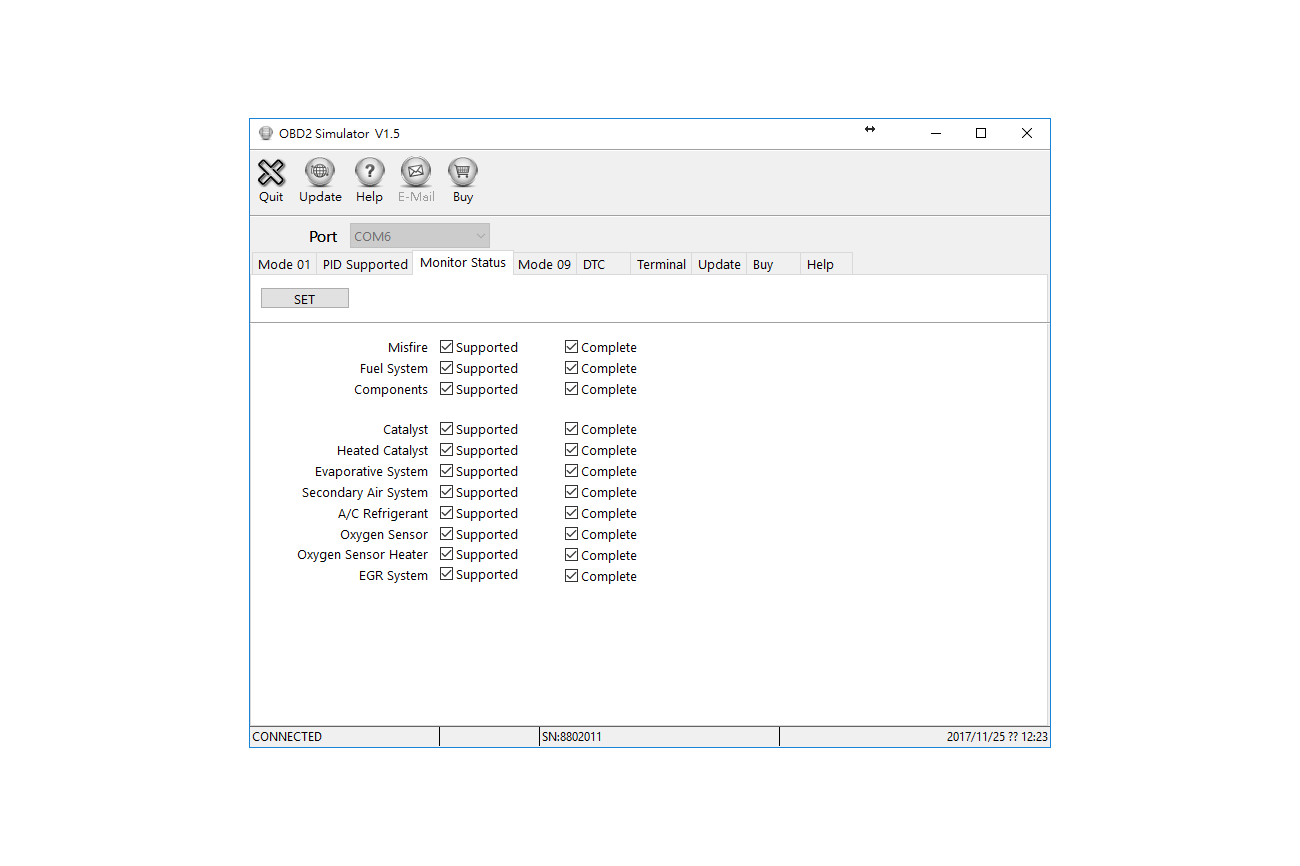Image resolution: width=1300 pixels, height=866 pixels.
Task: Toggle A/C Refrigerant Supported checkbox
Action: click(x=446, y=512)
